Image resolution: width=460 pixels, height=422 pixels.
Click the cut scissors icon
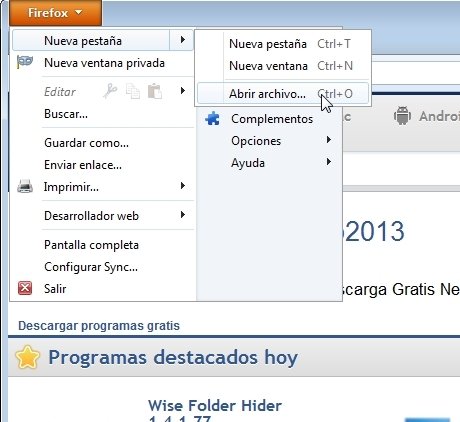[x=110, y=91]
